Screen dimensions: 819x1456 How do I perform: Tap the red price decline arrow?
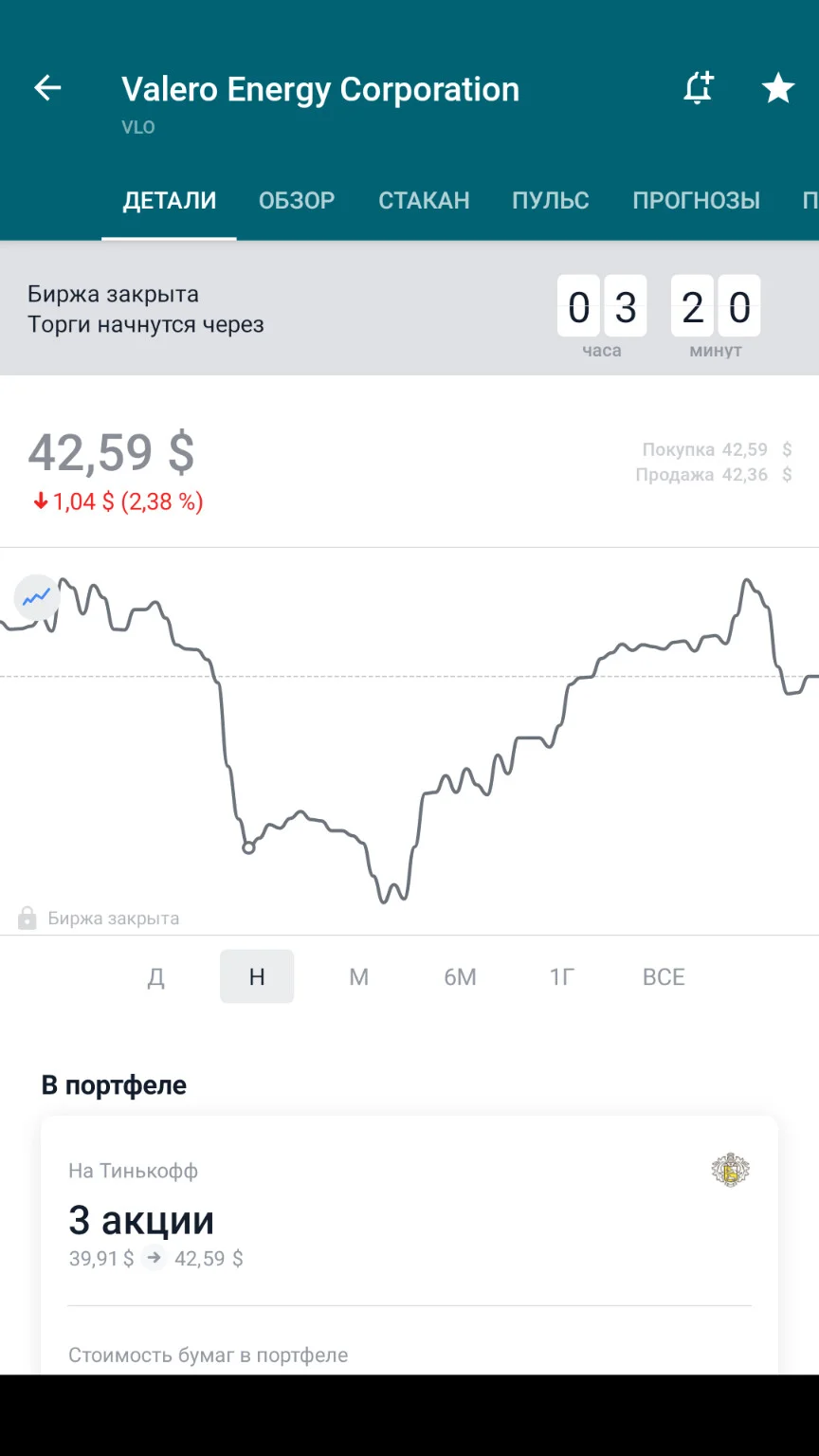(40, 502)
